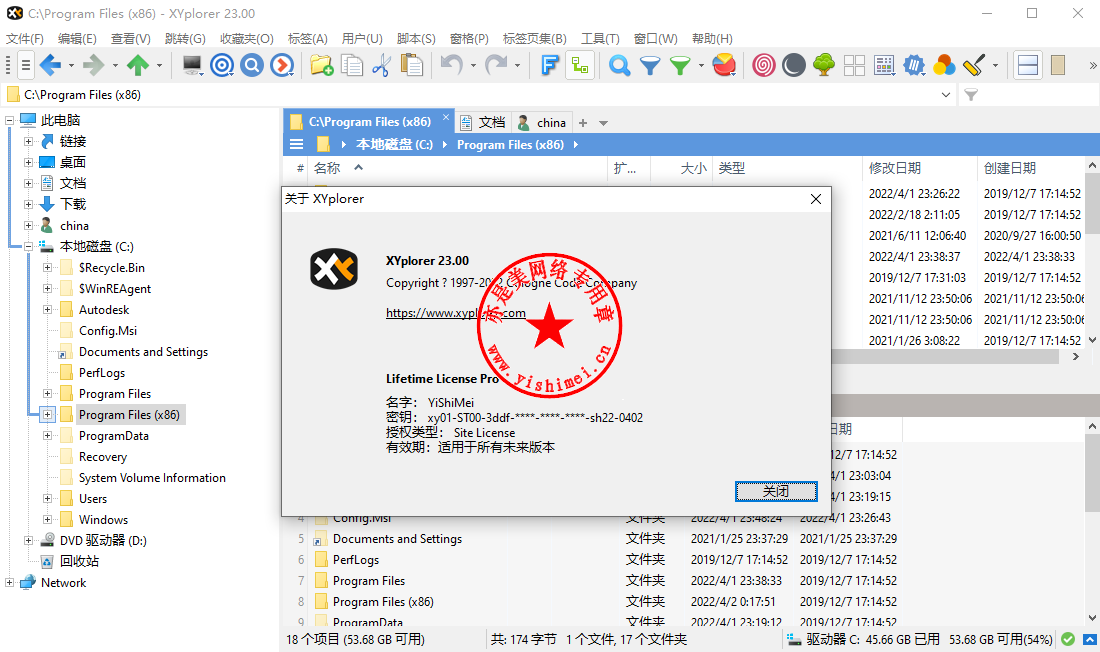Click the blue badge configuration icon
The width and height of the screenshot is (1100, 652).
(x=914, y=66)
